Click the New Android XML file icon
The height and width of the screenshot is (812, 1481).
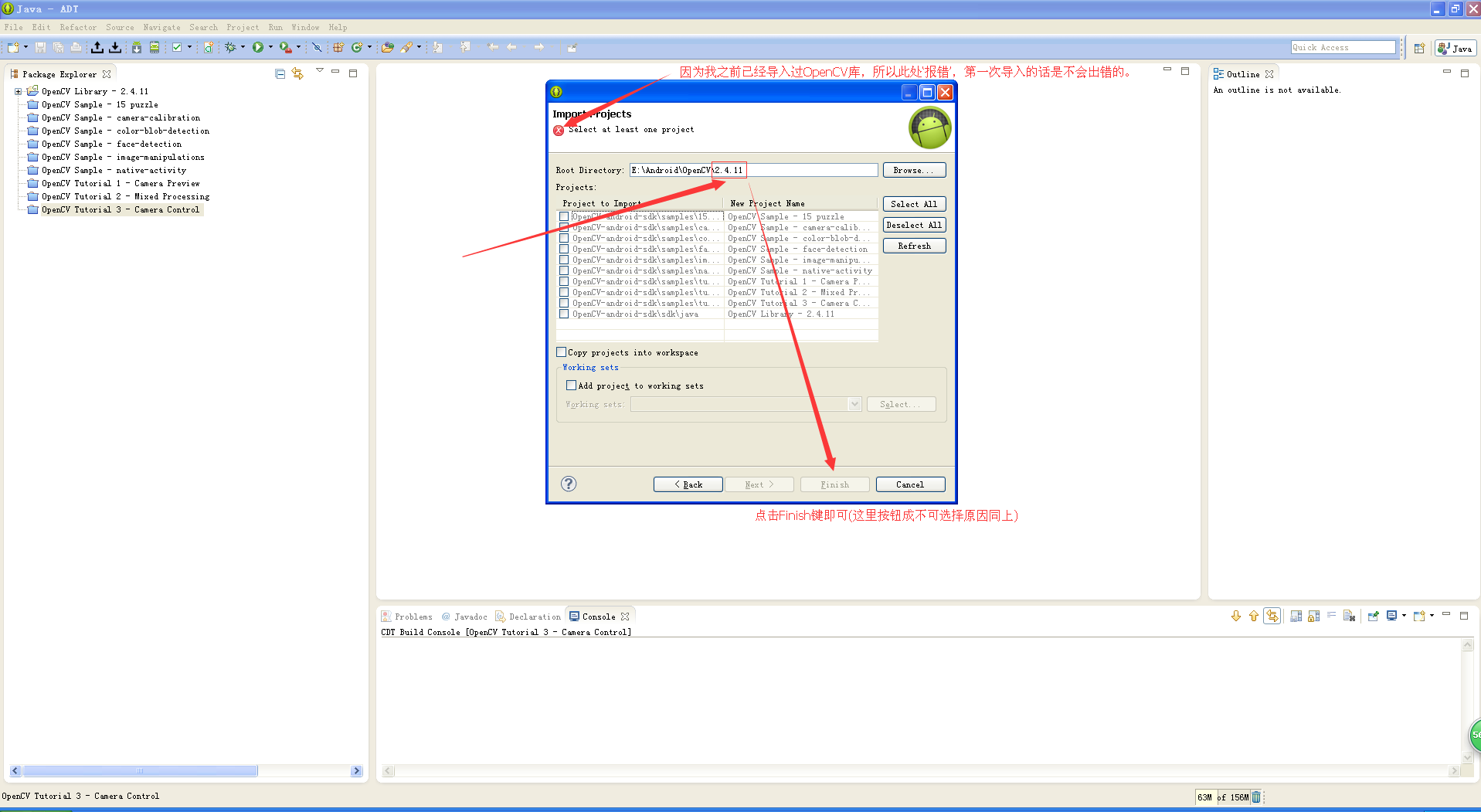[x=209, y=47]
